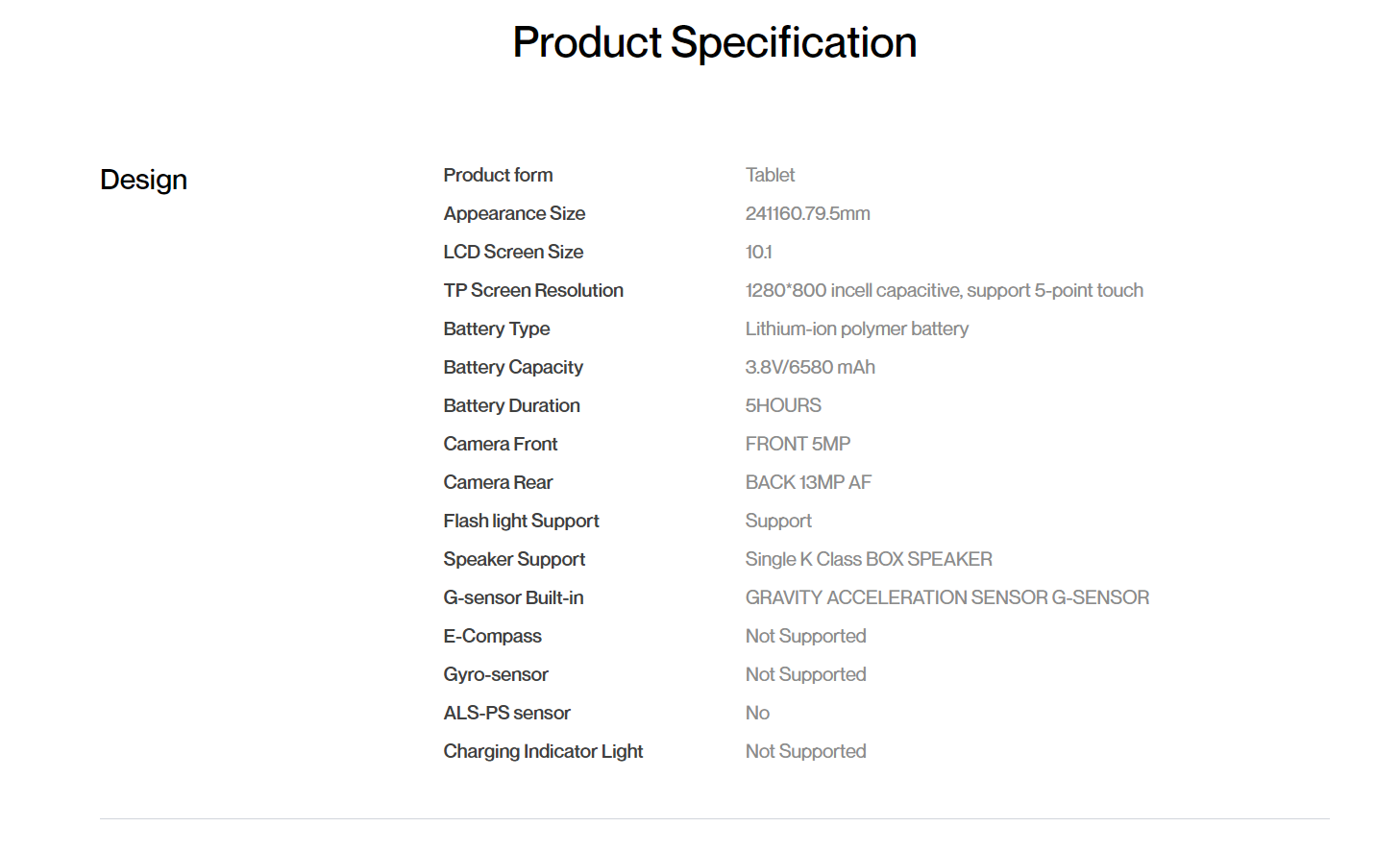The image size is (1400, 851).
Task: Select the 1280*800 incell capacitive text
Action: 853,290
